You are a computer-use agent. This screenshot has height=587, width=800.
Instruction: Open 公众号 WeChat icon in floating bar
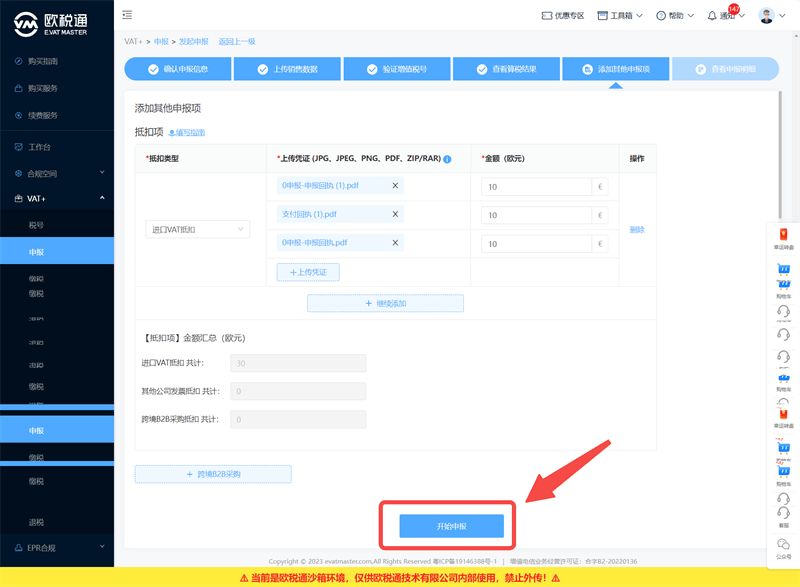[783, 548]
